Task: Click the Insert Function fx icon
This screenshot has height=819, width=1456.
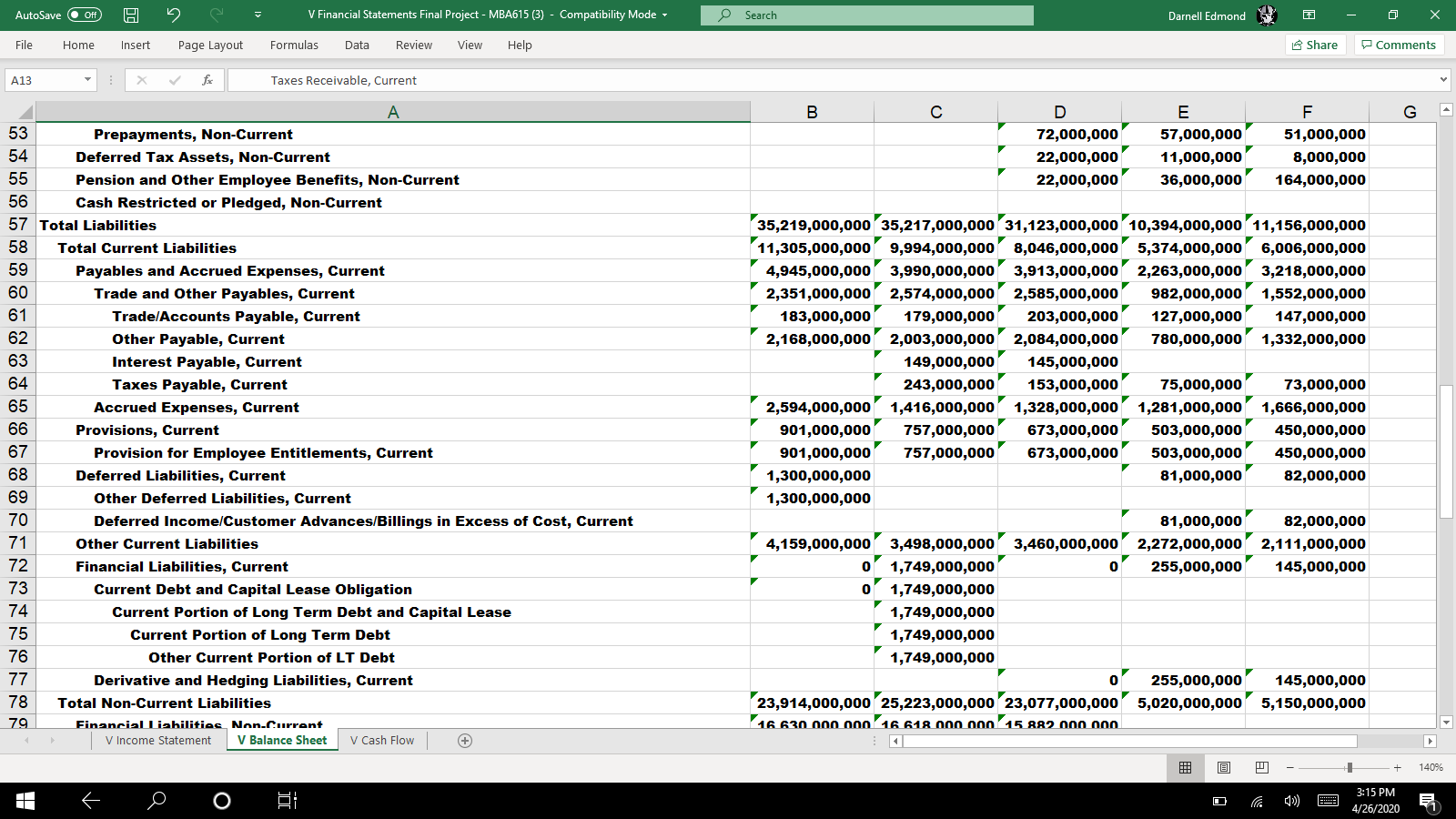Action: click(x=207, y=80)
